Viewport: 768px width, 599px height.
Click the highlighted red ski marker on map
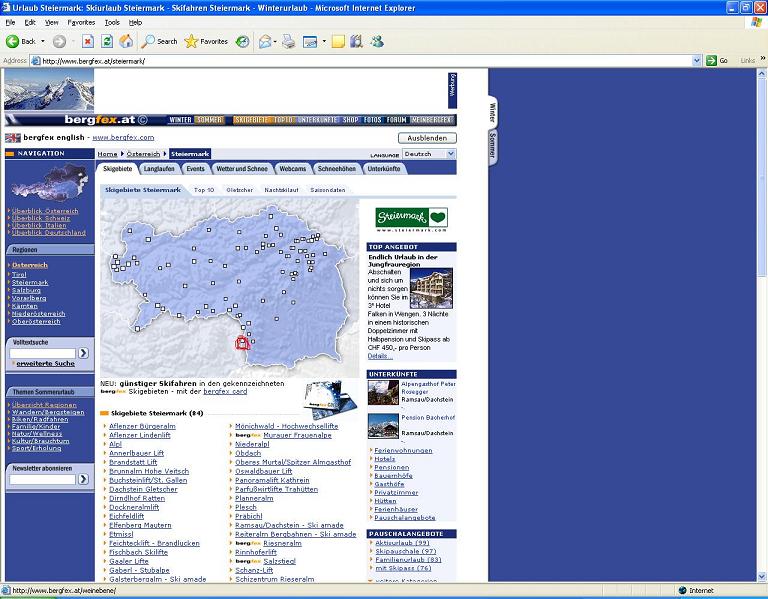[242, 342]
